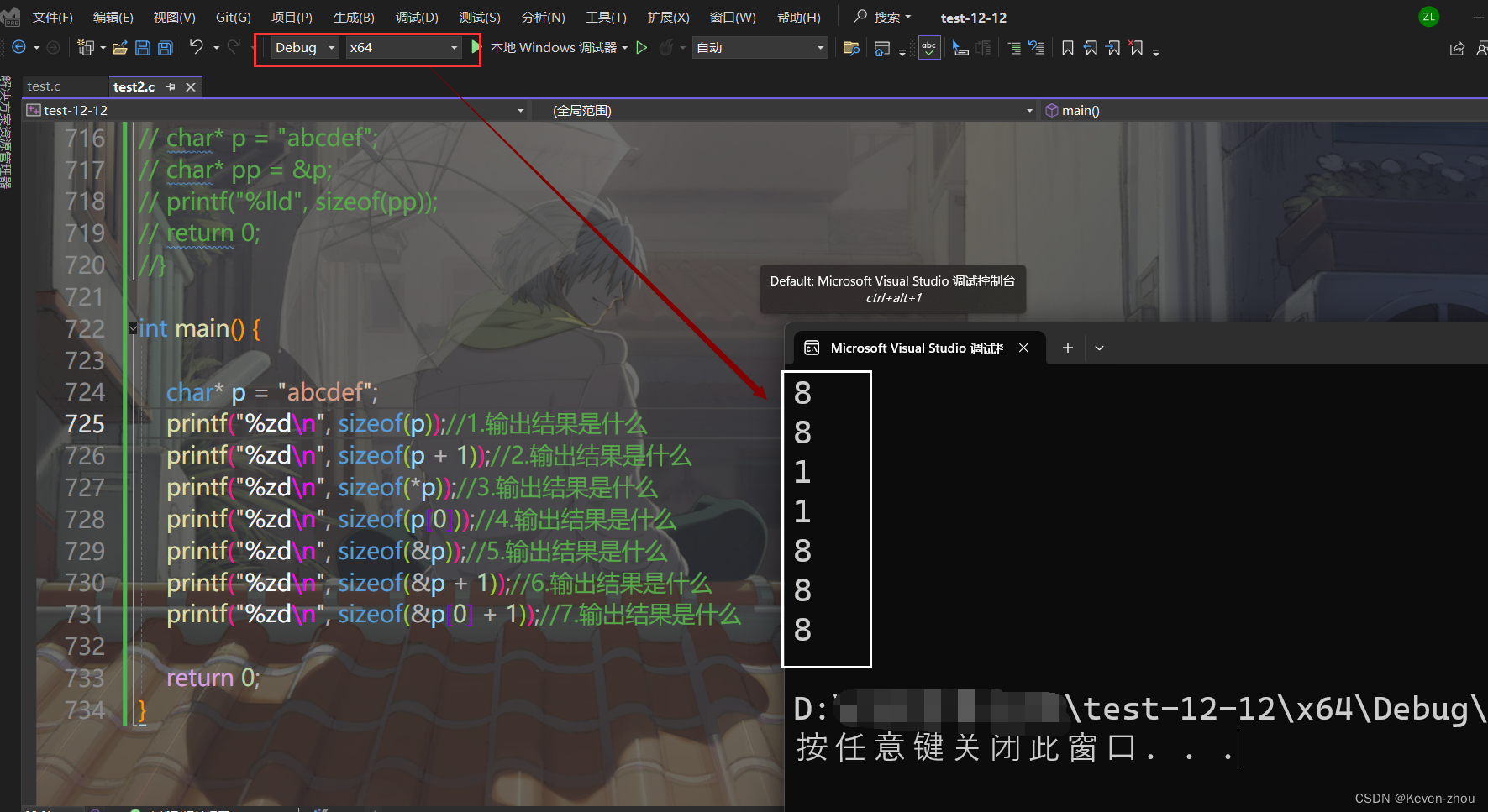Open the 编辑(E) menu
This screenshot has height=812, width=1488.
[113, 17]
